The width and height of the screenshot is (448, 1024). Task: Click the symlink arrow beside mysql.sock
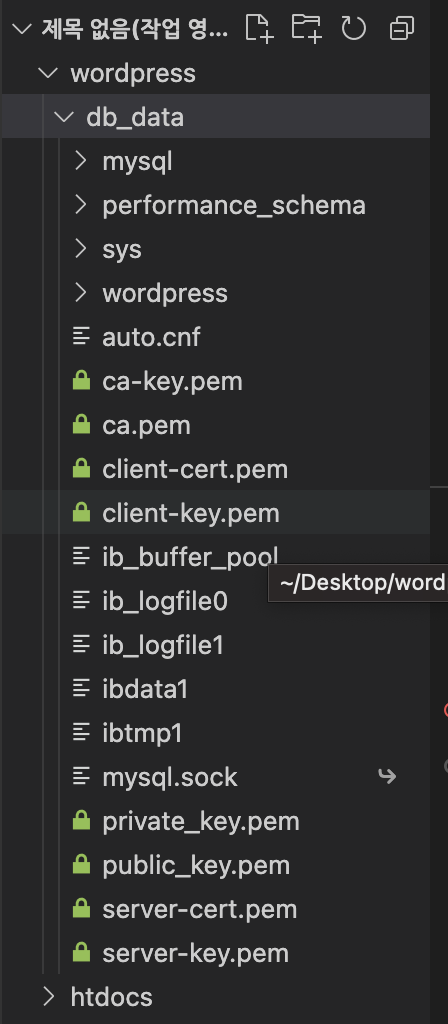pyautogui.click(x=387, y=776)
